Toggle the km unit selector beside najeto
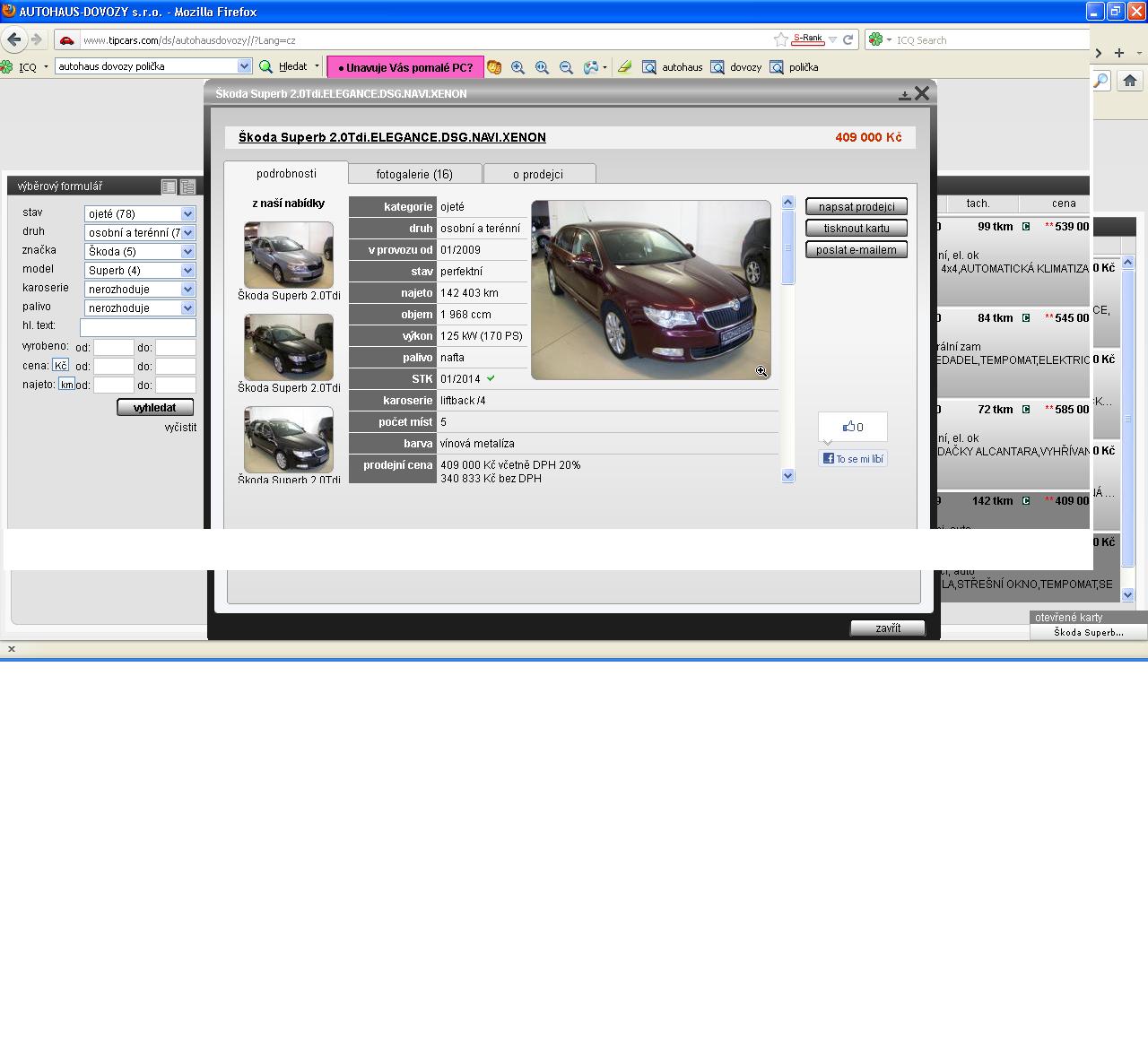 point(66,385)
